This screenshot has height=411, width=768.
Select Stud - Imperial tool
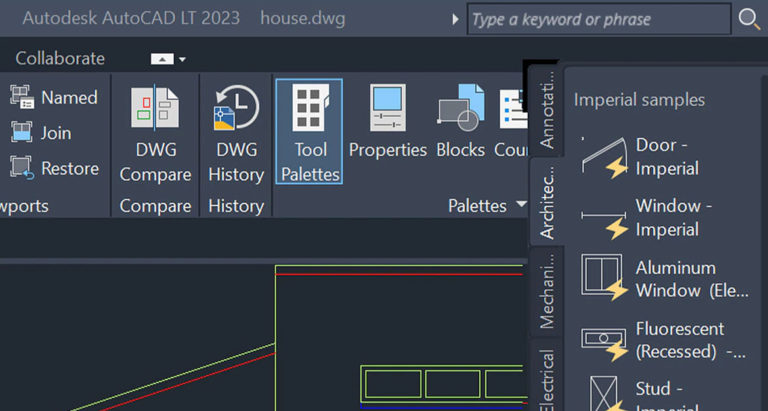click(x=642, y=395)
